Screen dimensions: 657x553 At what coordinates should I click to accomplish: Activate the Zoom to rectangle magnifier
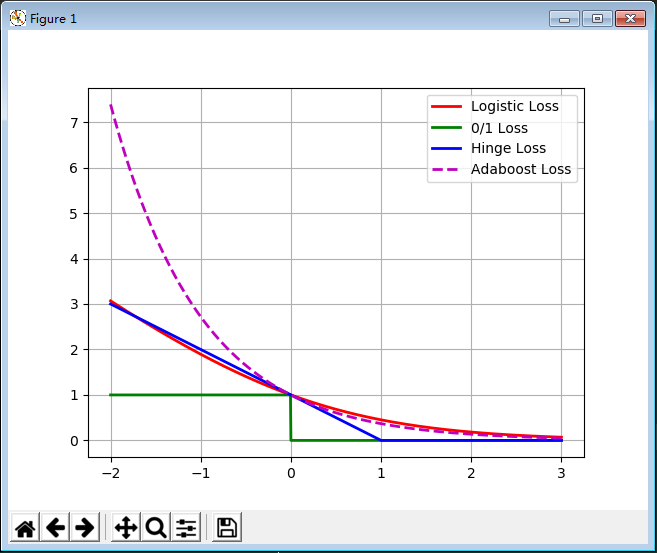click(x=156, y=527)
